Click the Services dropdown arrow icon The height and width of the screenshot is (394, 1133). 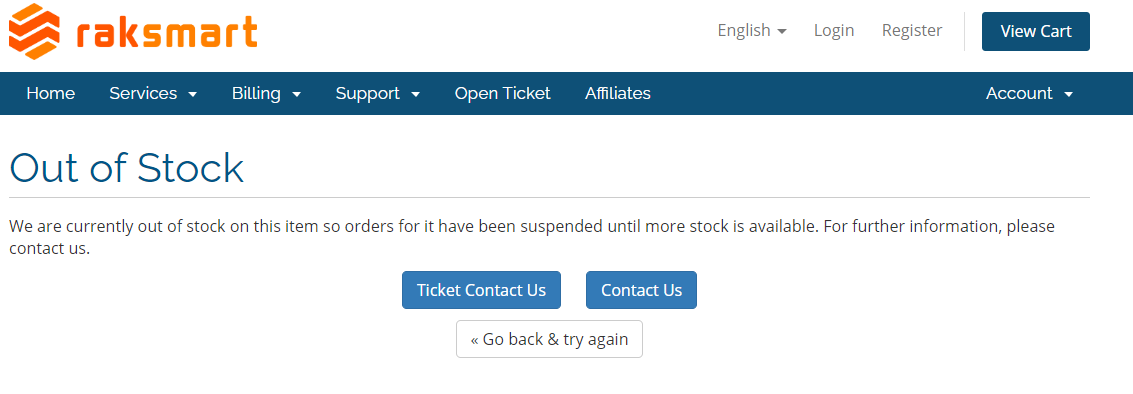192,95
